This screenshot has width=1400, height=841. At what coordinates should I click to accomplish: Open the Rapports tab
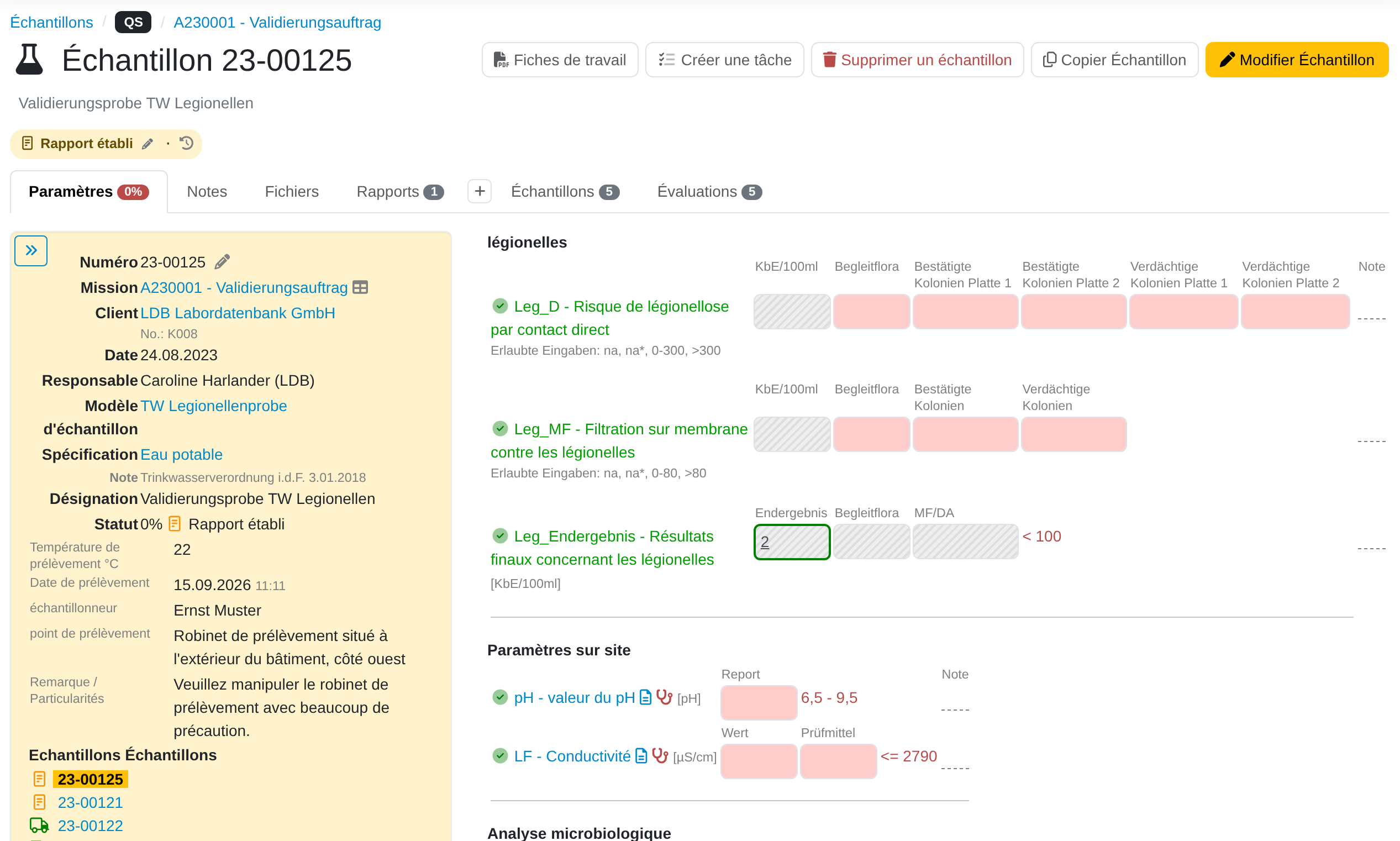pyautogui.click(x=399, y=192)
